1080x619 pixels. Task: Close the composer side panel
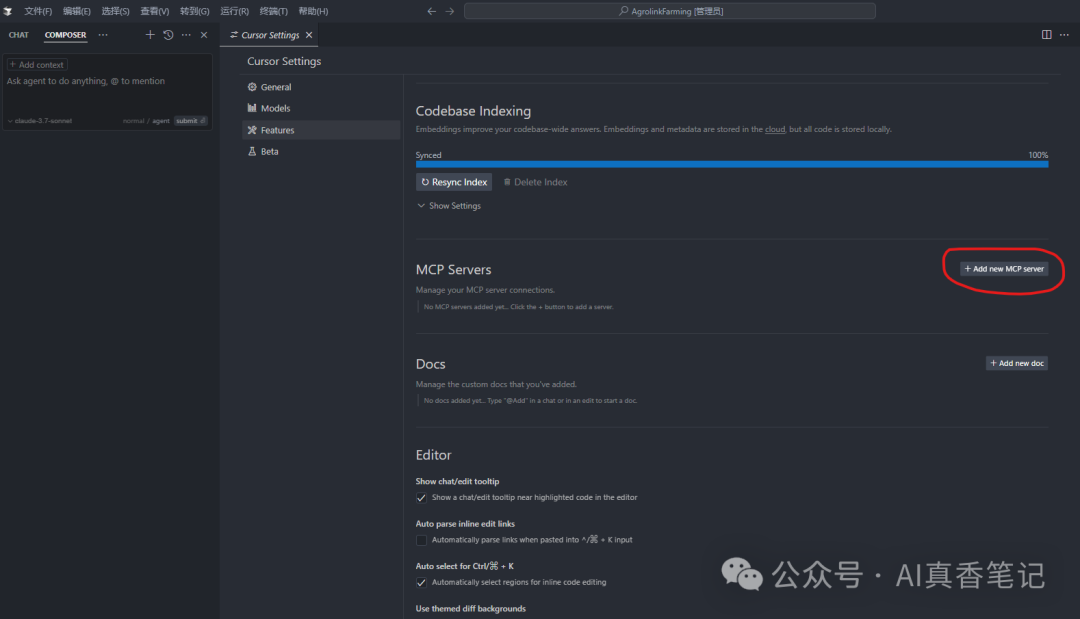[x=204, y=34]
